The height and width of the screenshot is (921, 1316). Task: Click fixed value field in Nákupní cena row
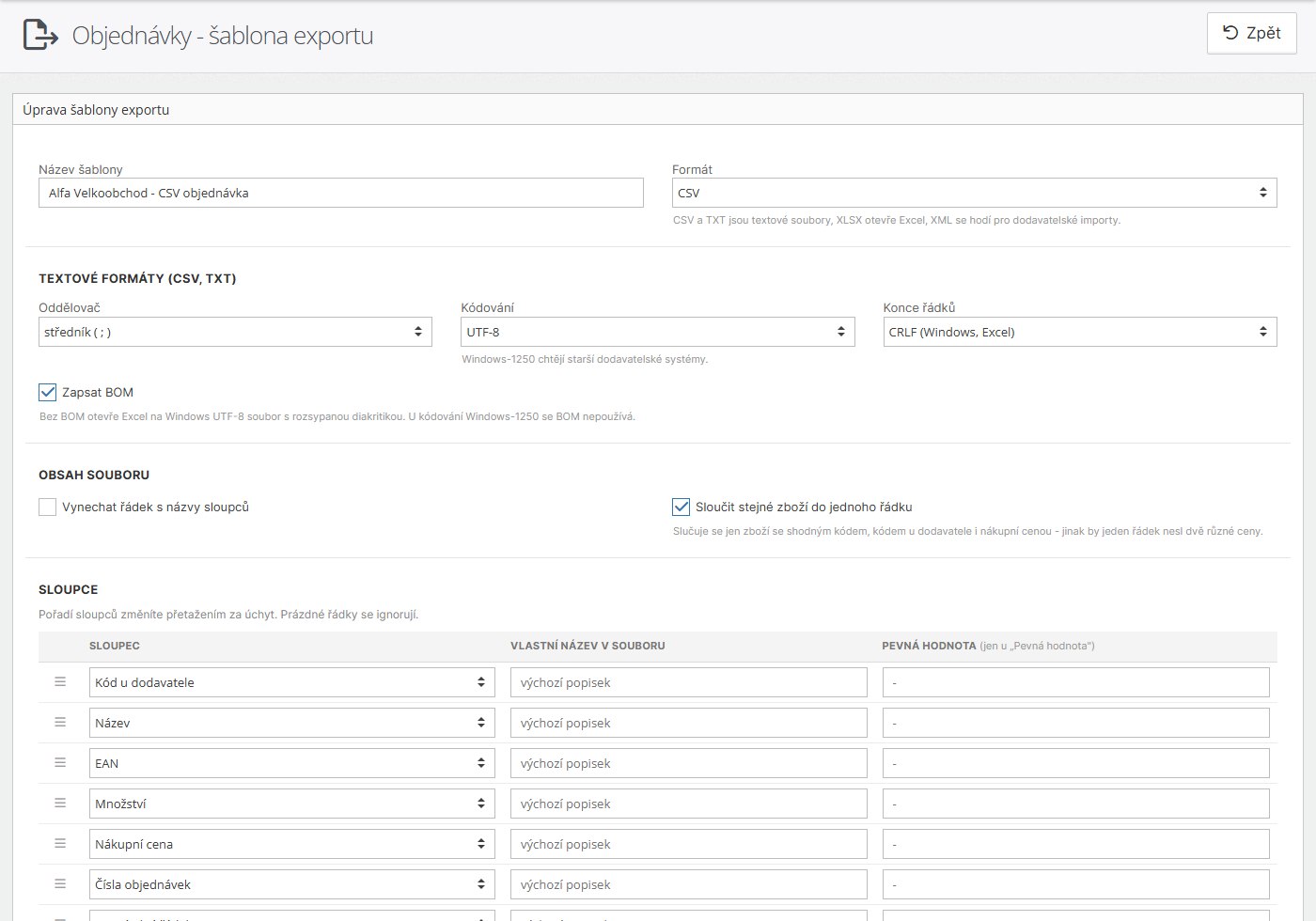coord(1076,844)
